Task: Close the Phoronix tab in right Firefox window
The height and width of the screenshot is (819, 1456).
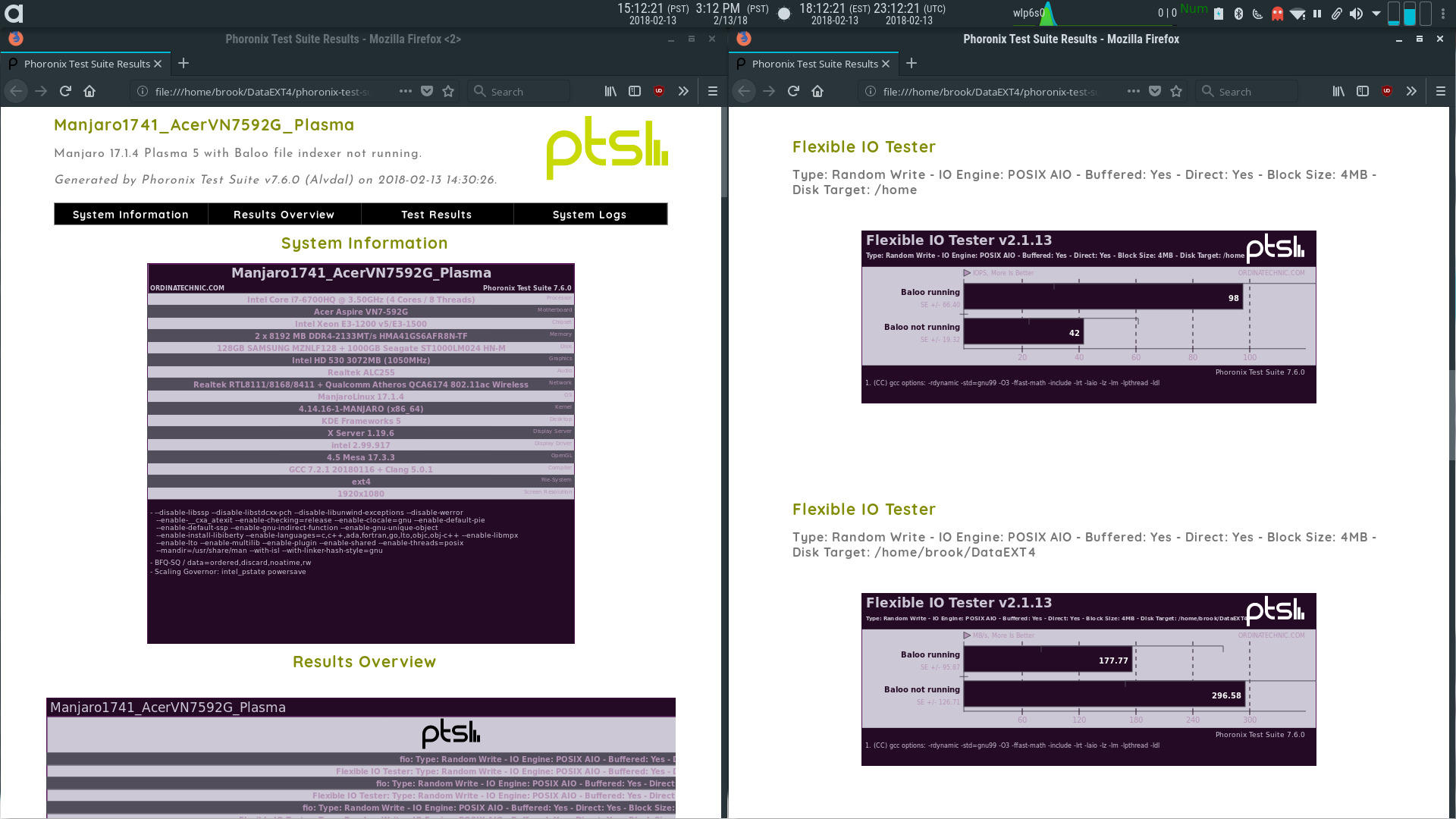Action: (x=886, y=64)
